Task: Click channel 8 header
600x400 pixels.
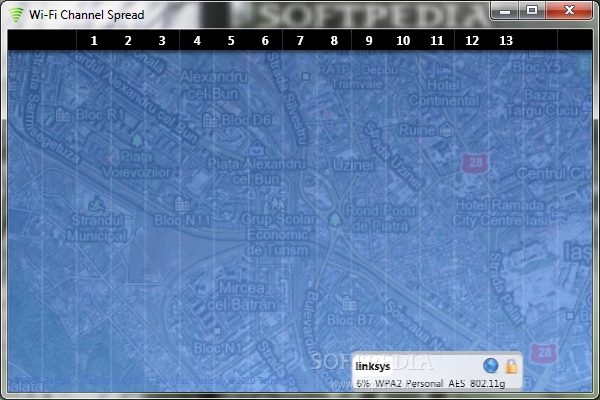Action: point(334,41)
